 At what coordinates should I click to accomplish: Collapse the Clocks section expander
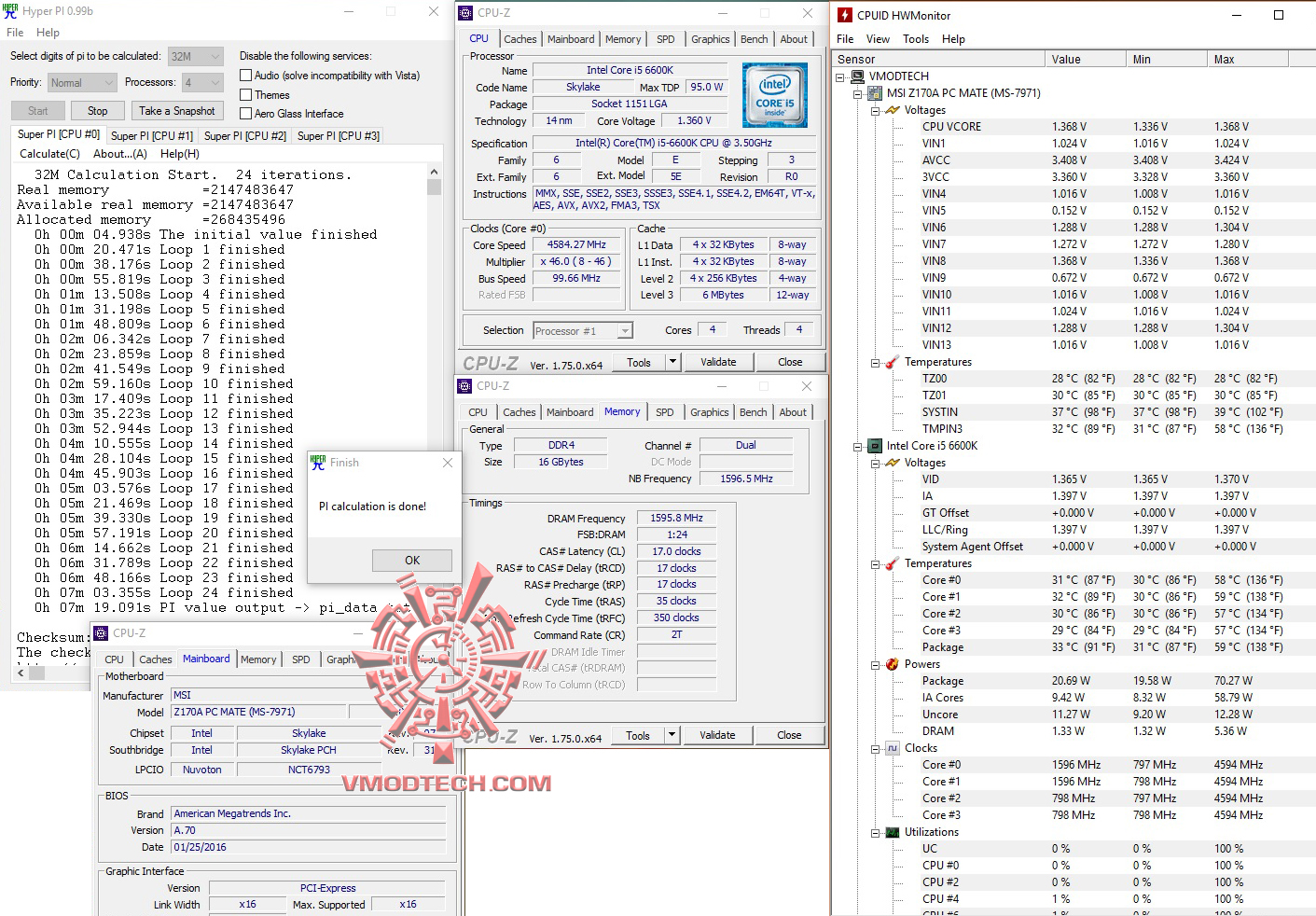(x=876, y=748)
